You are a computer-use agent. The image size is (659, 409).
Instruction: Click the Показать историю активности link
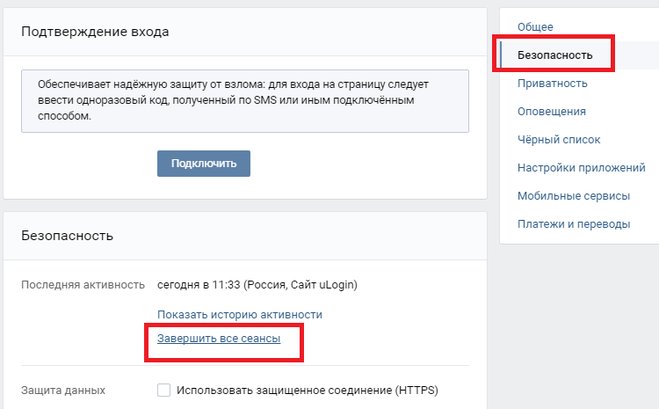point(240,314)
